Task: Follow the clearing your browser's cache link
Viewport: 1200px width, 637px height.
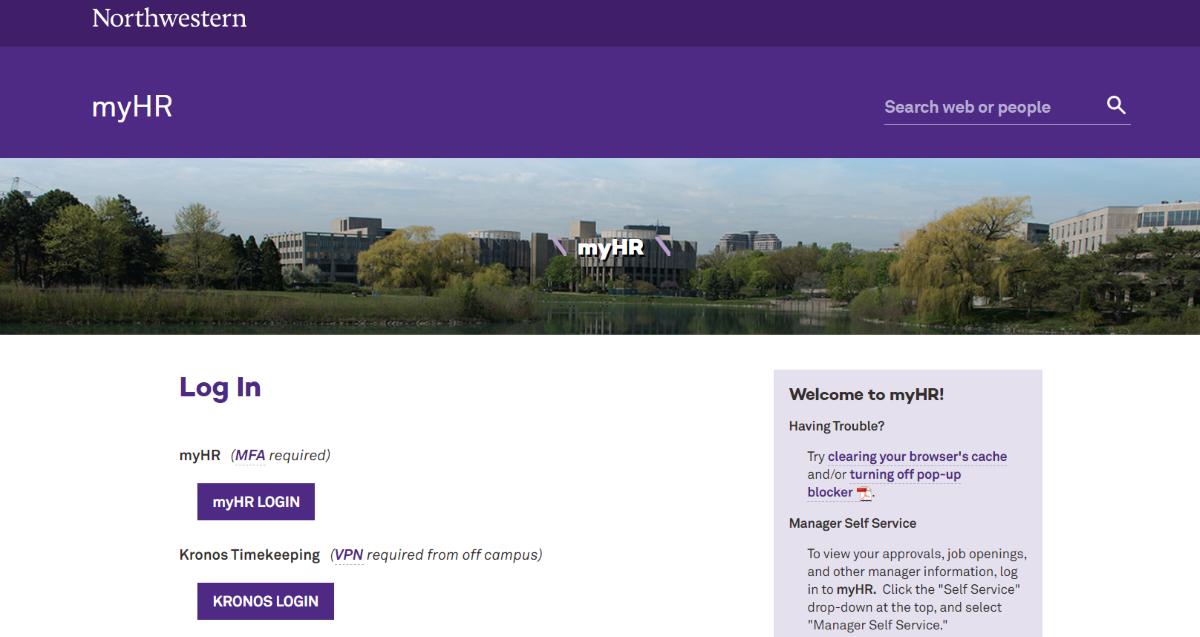Action: tap(917, 457)
